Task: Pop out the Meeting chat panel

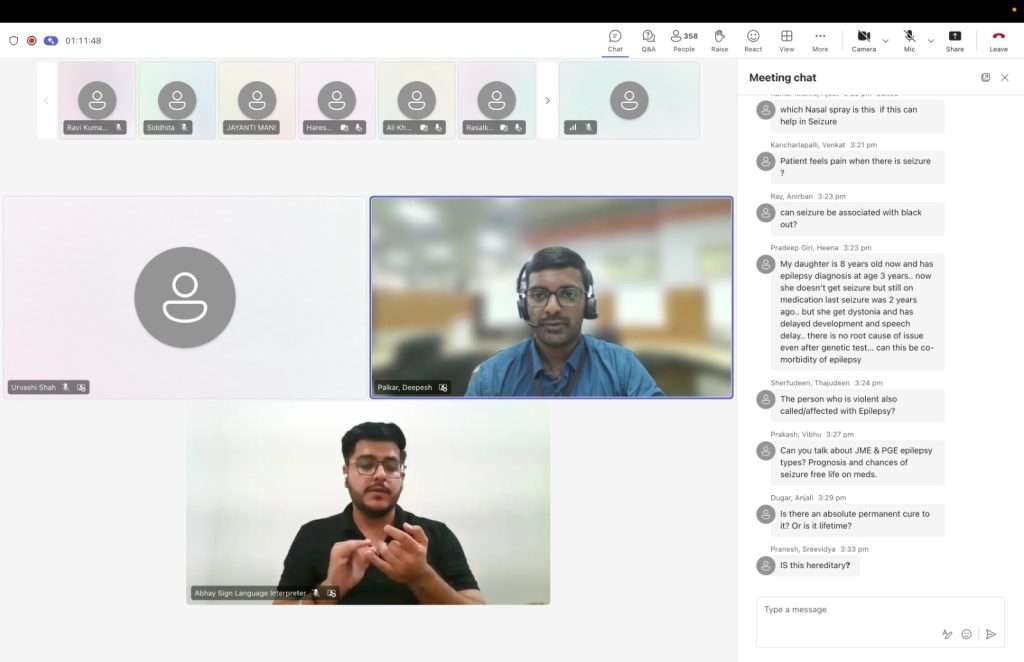Action: click(x=985, y=78)
